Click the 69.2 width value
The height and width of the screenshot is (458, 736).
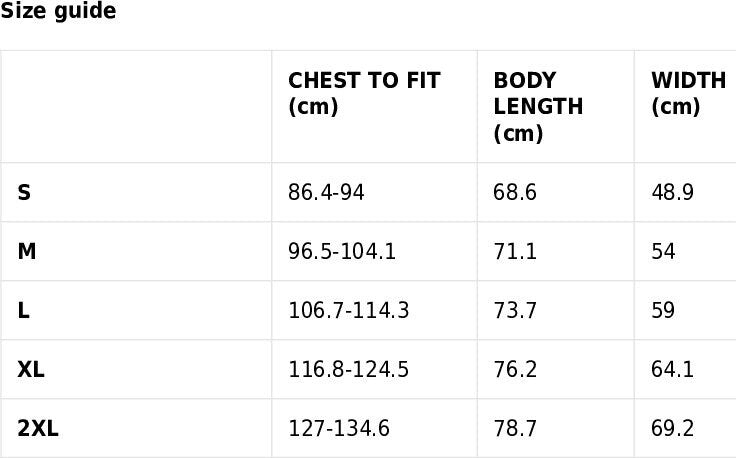[672, 429]
